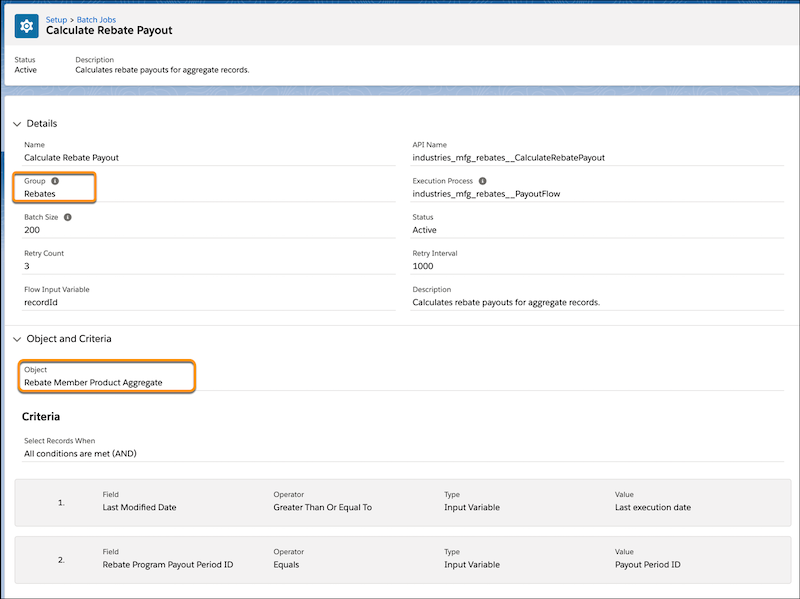This screenshot has width=800, height=599.
Task: Click the Retry Interval label
Action: tap(435, 253)
